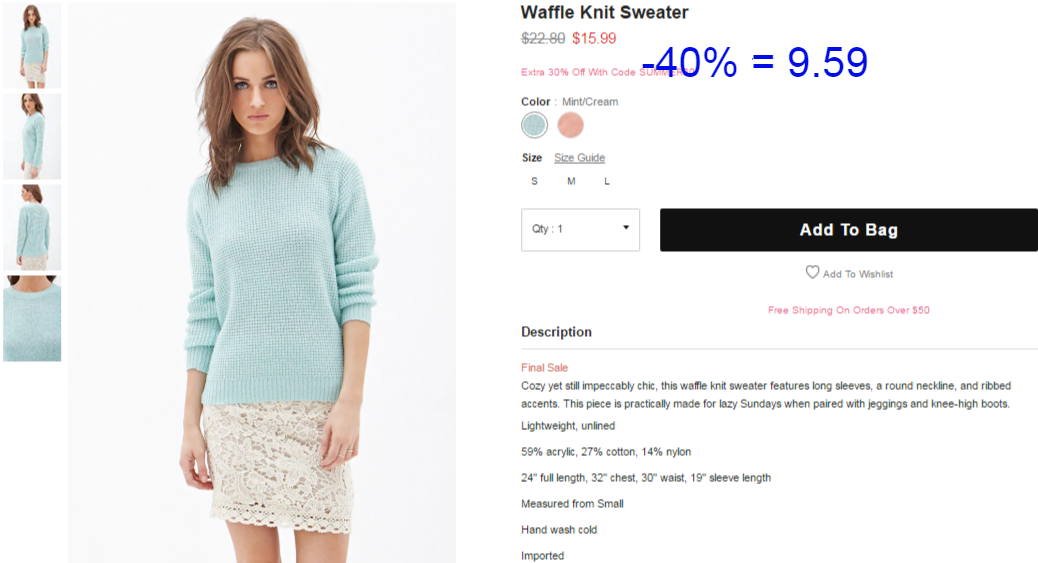Click the Add To Bag button
The width and height of the screenshot is (1038, 563).
pos(849,230)
